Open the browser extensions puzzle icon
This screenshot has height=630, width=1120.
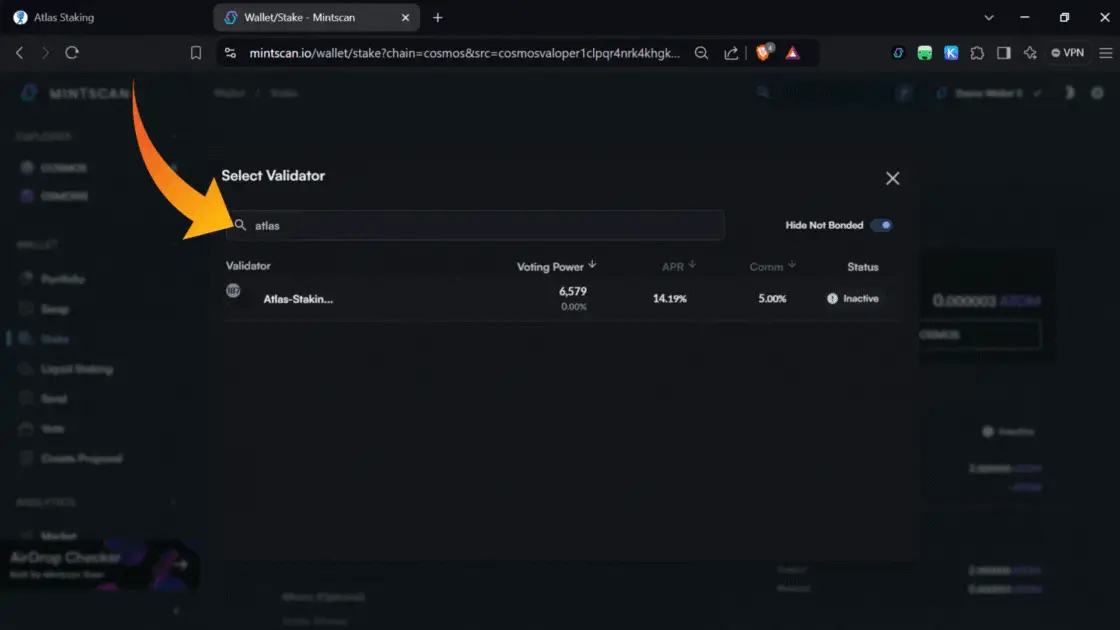coord(977,53)
